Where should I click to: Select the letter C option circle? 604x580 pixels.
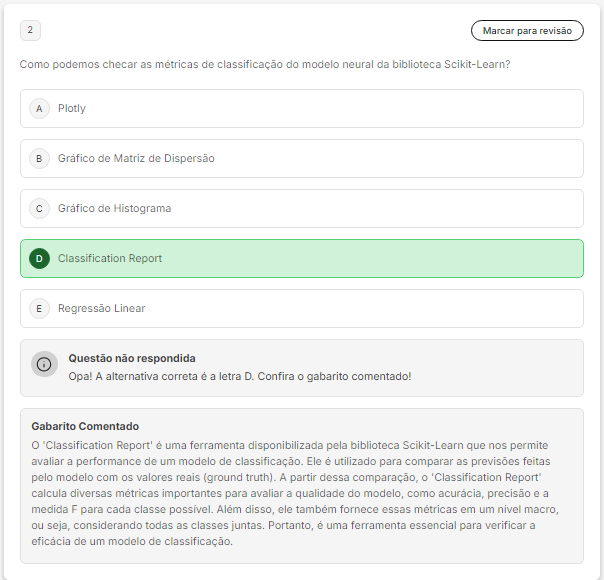pos(40,208)
